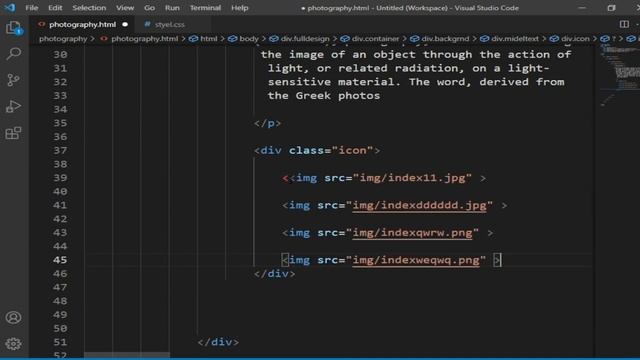The width and height of the screenshot is (640, 360).
Task: Click the VS Code logo icon
Action: [10, 7]
